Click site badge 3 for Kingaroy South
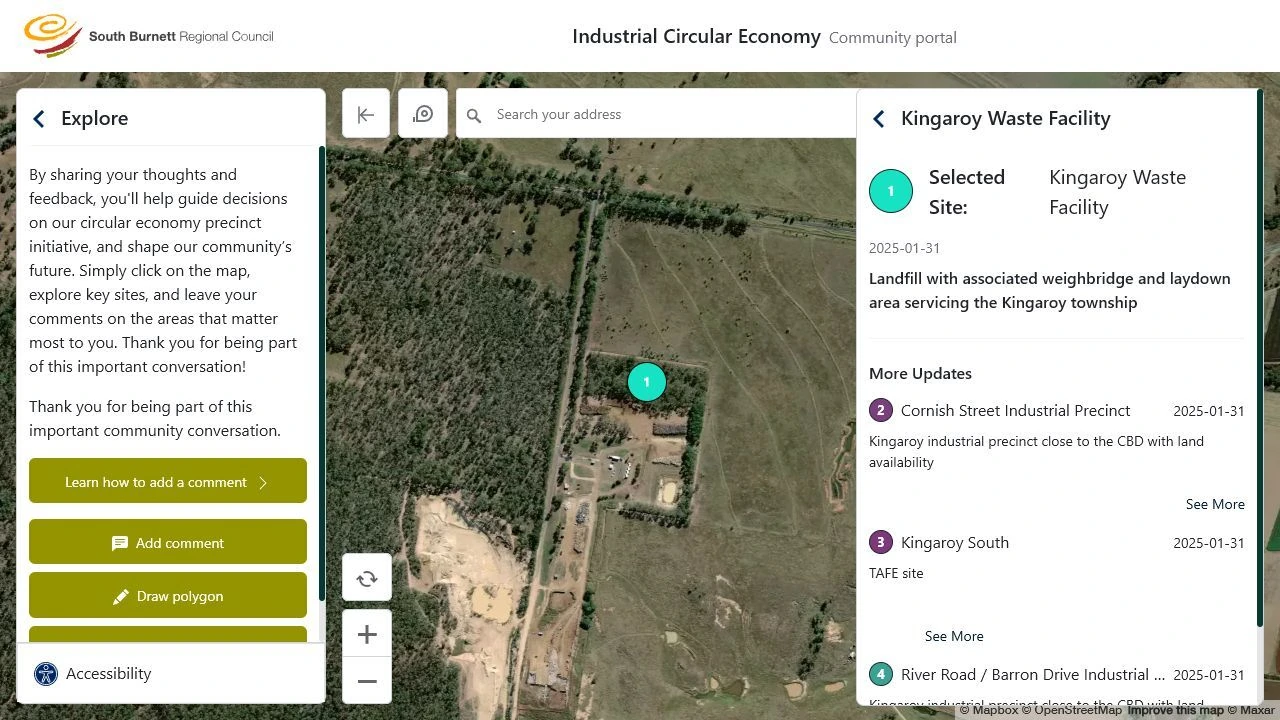Viewport: 1280px width, 720px height. [881, 542]
